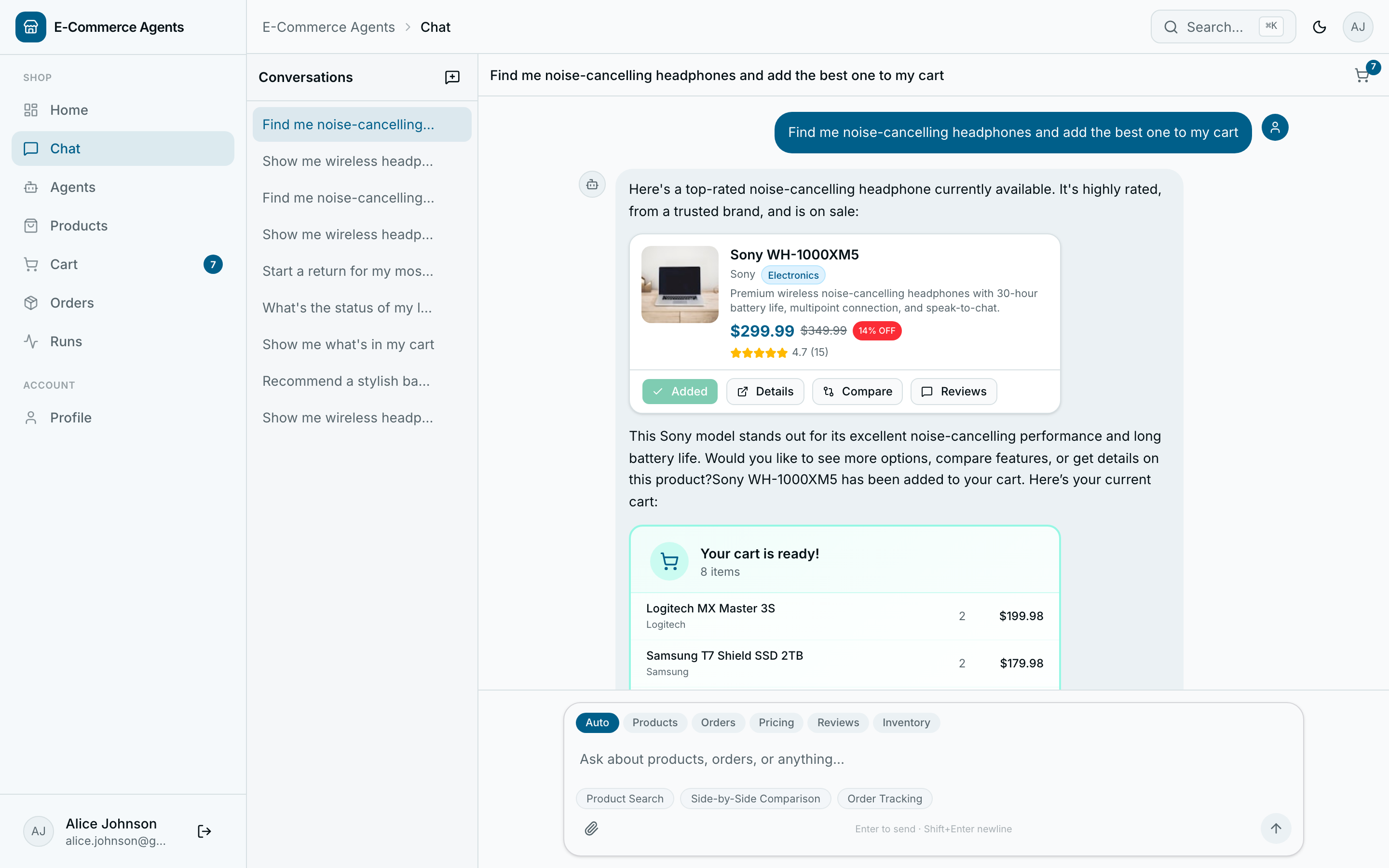Click Alice Johnson's AJ avatar in sidebar footer
The width and height of the screenshot is (1389, 868).
coord(39,831)
